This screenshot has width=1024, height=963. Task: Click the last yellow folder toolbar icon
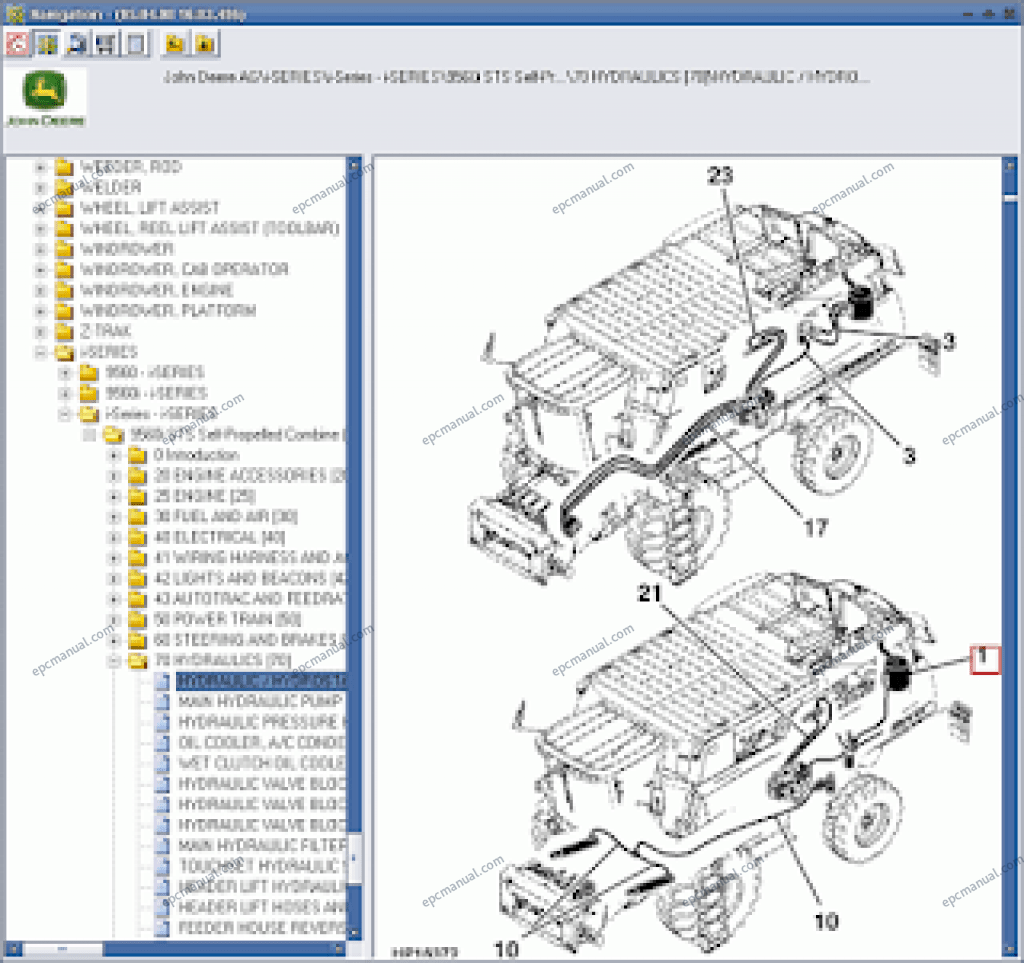(x=206, y=44)
